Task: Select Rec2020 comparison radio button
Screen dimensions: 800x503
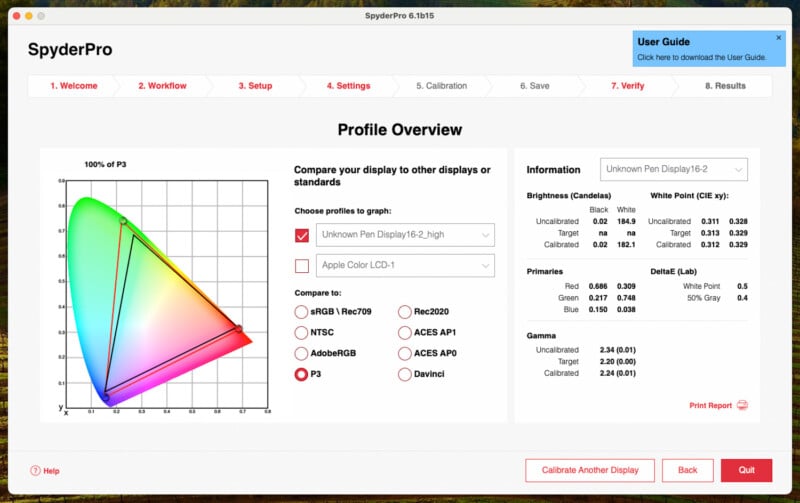Action: pos(405,312)
